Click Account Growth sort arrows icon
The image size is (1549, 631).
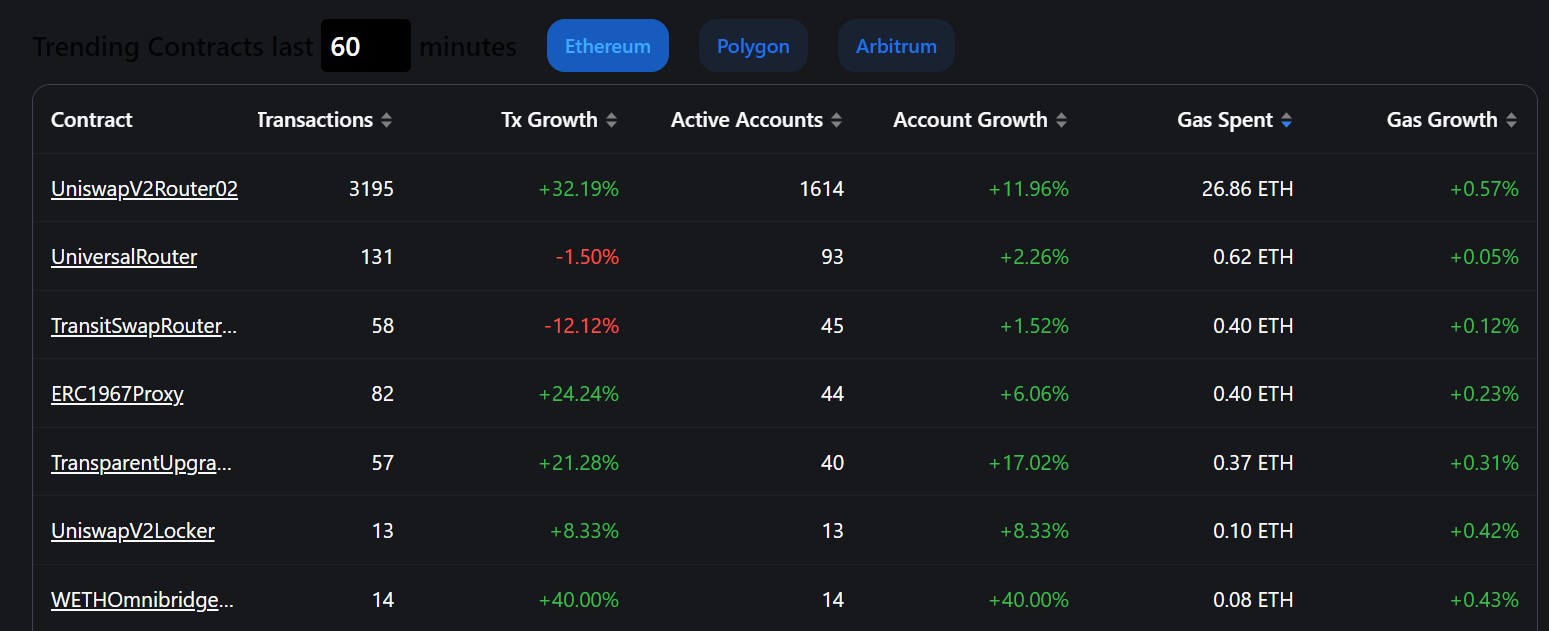(x=1061, y=121)
